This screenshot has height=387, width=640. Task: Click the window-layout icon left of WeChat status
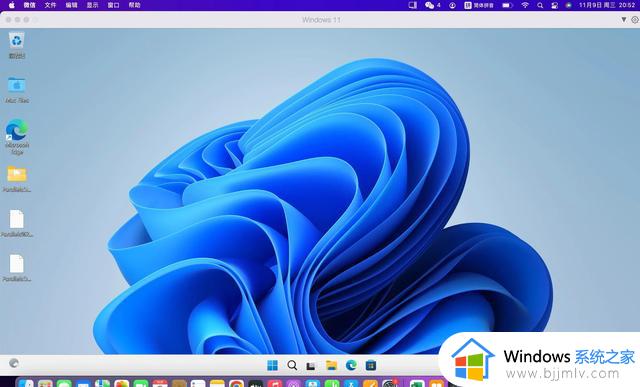point(413,5)
